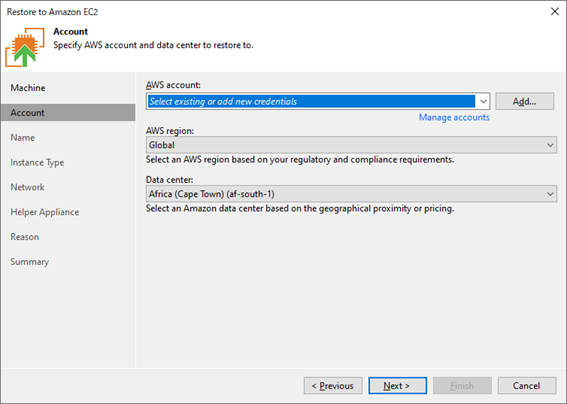Viewport: 567px width, 404px height.
Task: Click the Previous button
Action: click(333, 386)
